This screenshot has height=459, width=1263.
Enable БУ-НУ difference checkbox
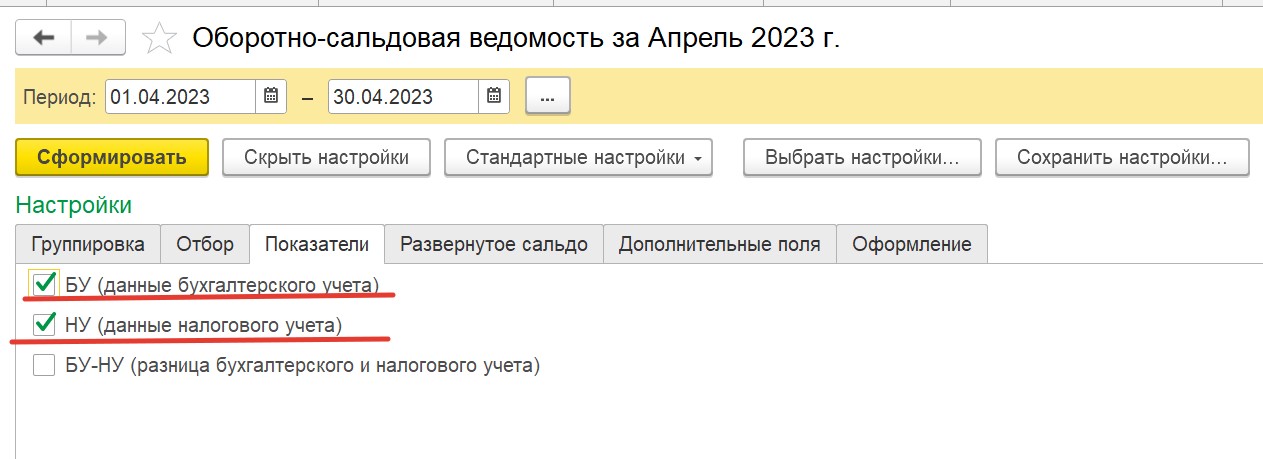point(44,365)
